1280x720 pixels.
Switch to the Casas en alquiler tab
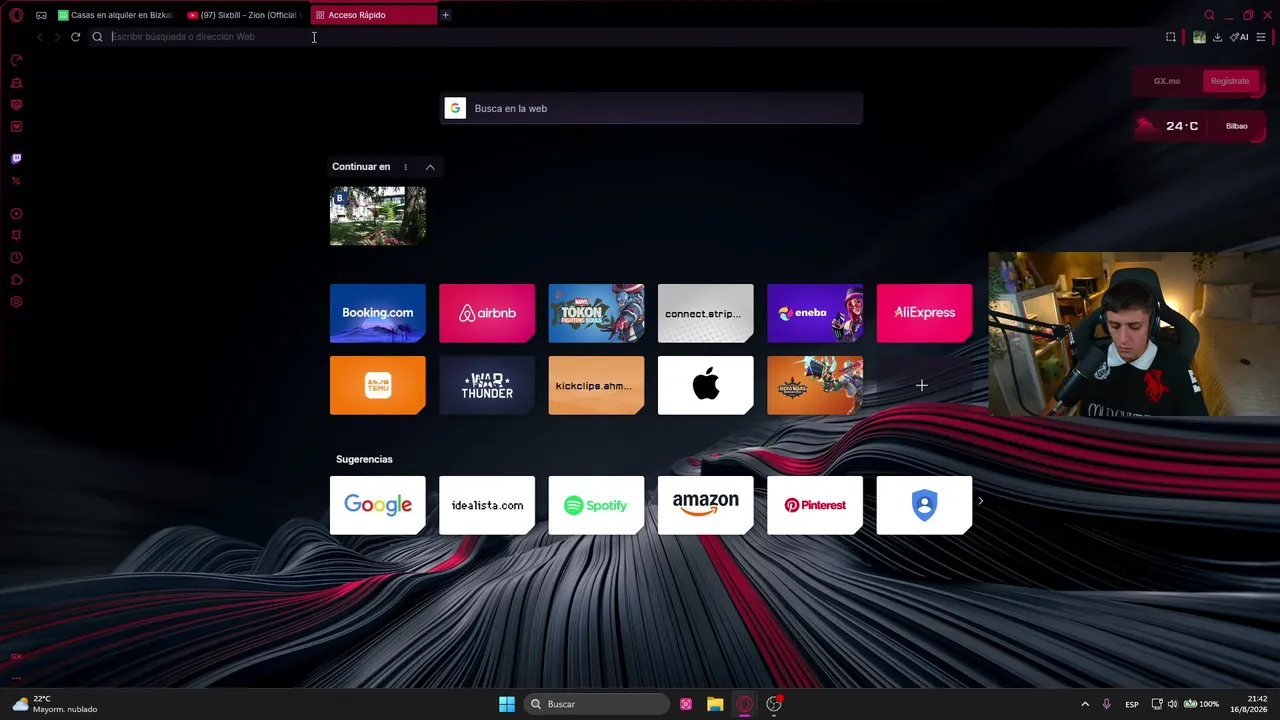click(115, 15)
